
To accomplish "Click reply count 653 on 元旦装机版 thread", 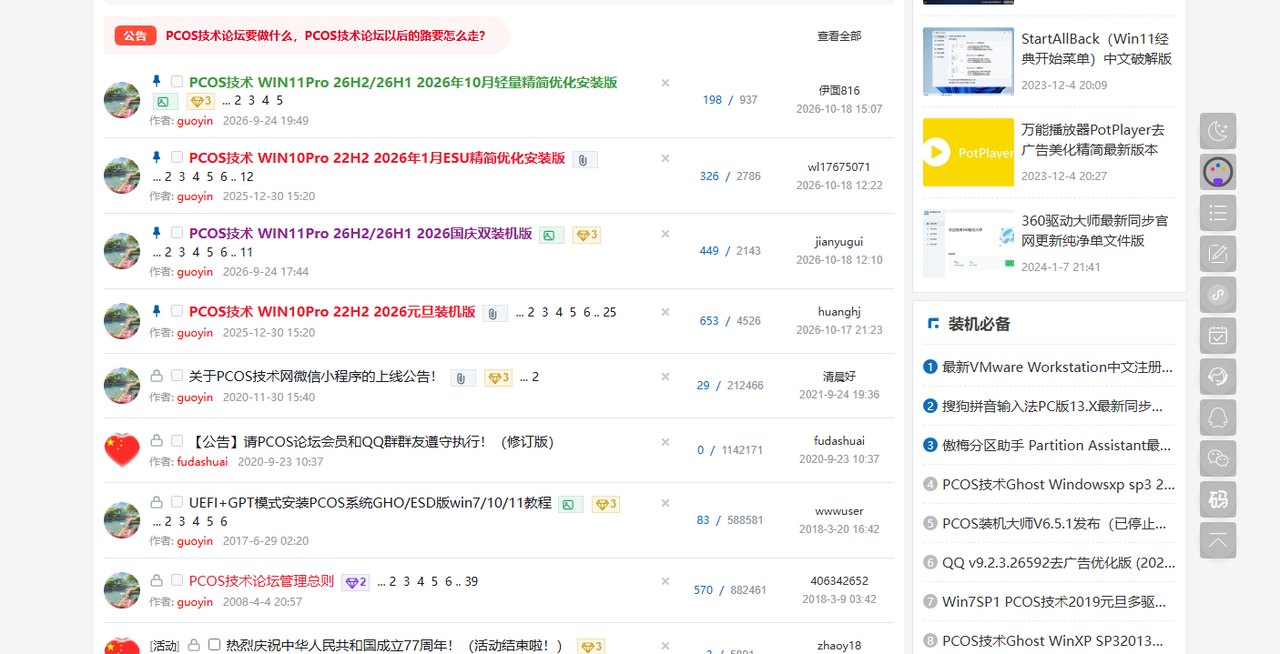I will click(x=709, y=321).
